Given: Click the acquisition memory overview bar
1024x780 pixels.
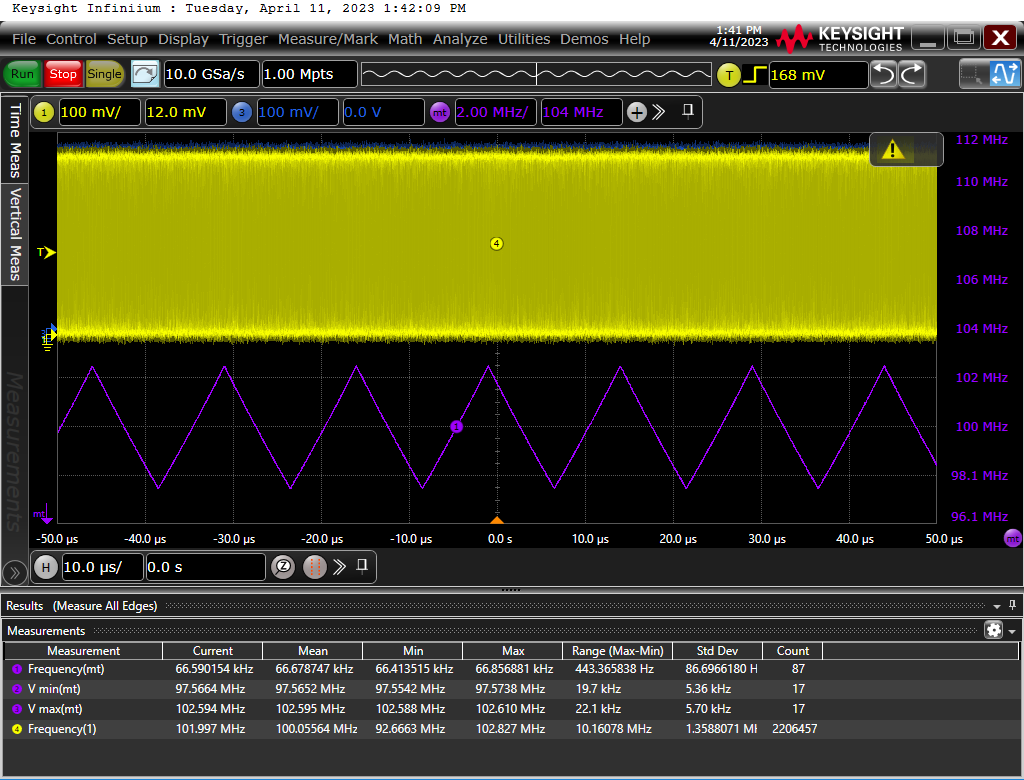Looking at the screenshot, I should click(536, 74).
